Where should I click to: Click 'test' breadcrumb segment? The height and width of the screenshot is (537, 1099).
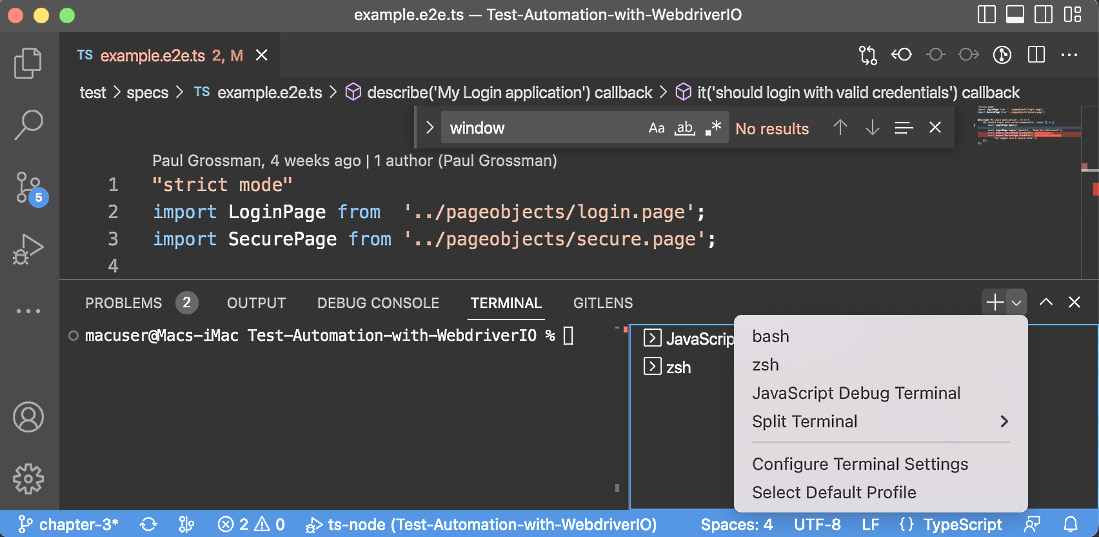coord(93,92)
